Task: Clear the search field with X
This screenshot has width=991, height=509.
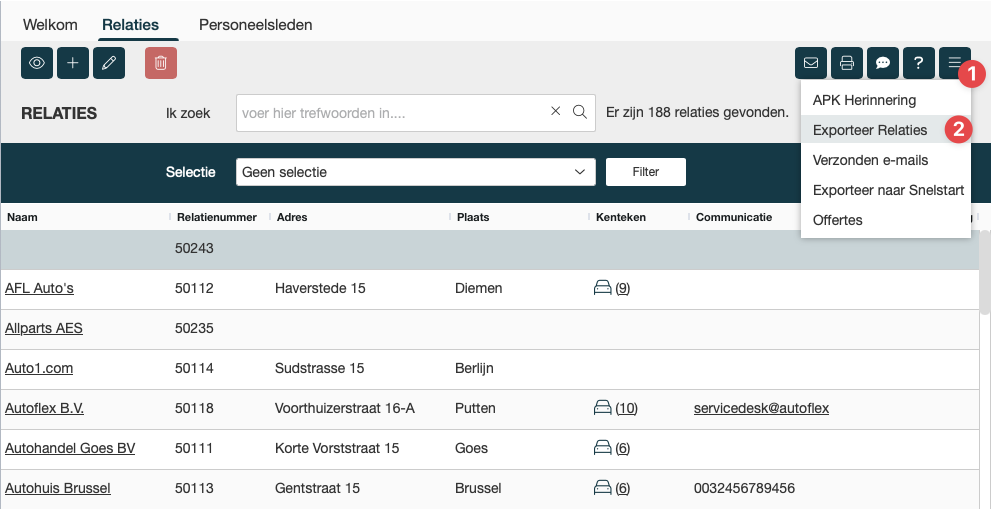Action: click(x=556, y=112)
